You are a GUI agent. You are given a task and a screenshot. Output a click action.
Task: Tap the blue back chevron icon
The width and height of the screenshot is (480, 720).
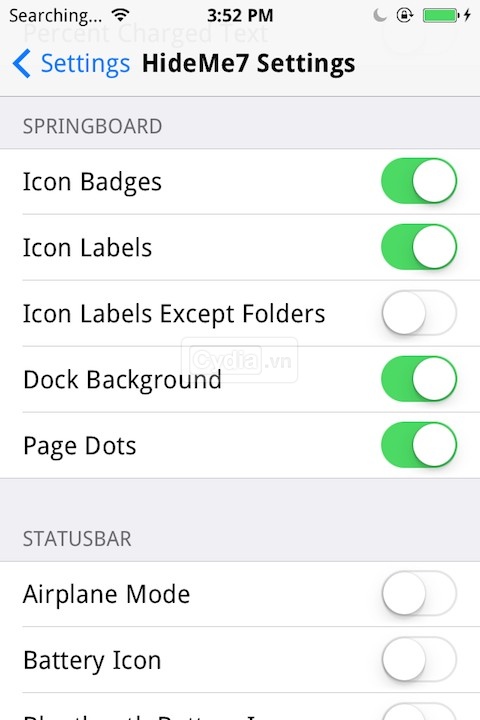click(22, 63)
